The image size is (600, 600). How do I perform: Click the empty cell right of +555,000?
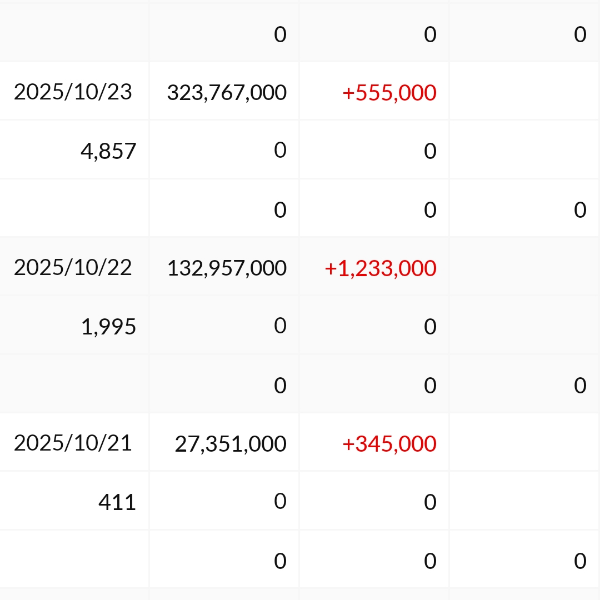(x=524, y=92)
